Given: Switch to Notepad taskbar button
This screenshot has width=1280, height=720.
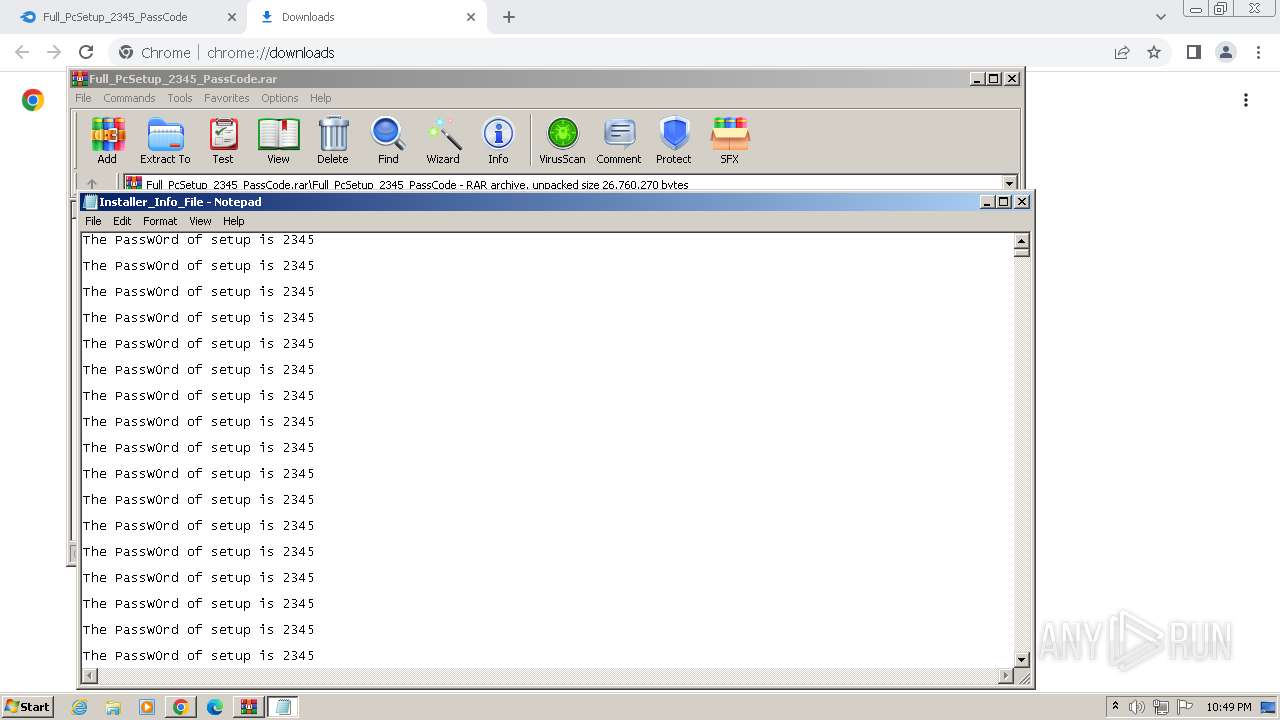Looking at the screenshot, I should coord(283,707).
